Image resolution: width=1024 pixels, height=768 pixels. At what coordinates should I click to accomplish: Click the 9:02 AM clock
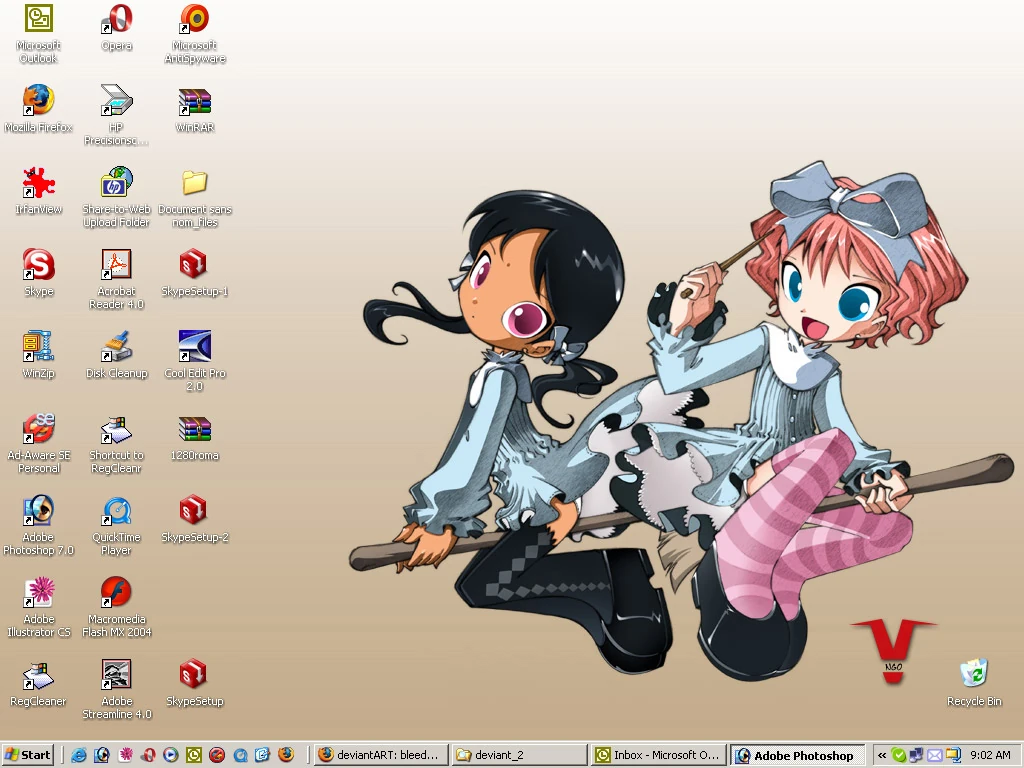(x=990, y=755)
